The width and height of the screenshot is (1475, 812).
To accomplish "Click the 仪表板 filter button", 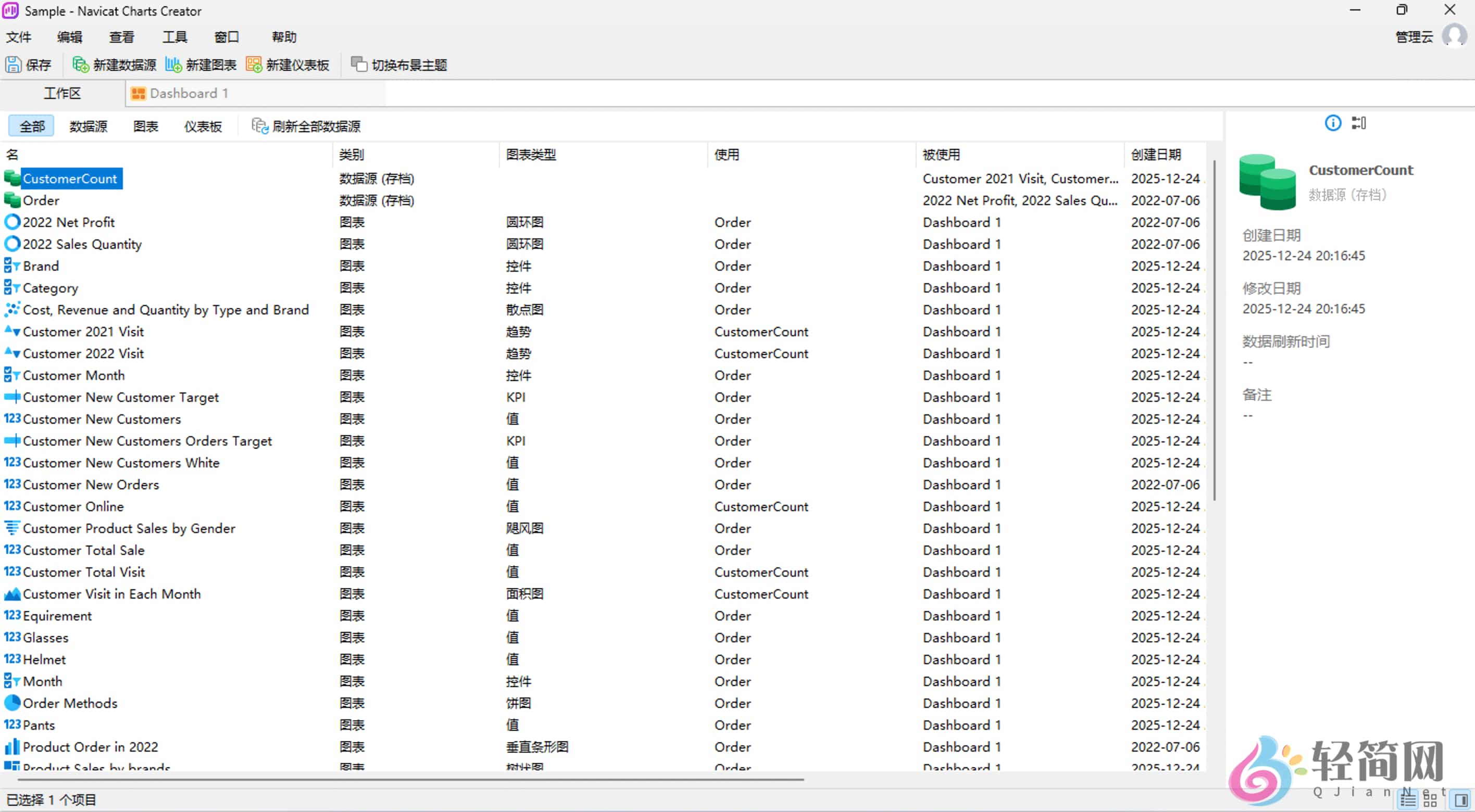I will point(202,126).
